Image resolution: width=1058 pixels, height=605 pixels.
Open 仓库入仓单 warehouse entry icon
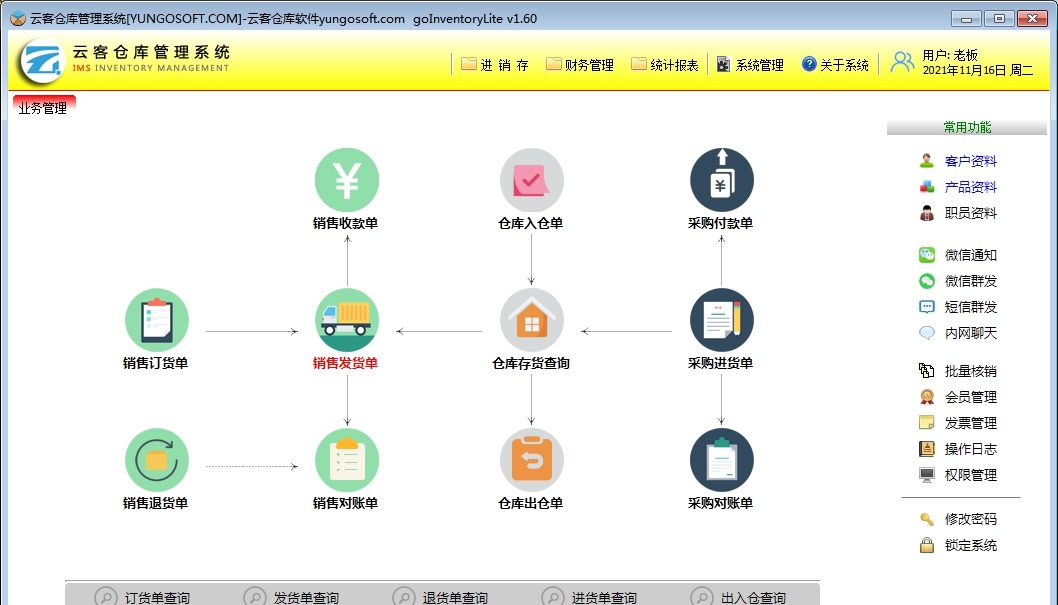[531, 180]
